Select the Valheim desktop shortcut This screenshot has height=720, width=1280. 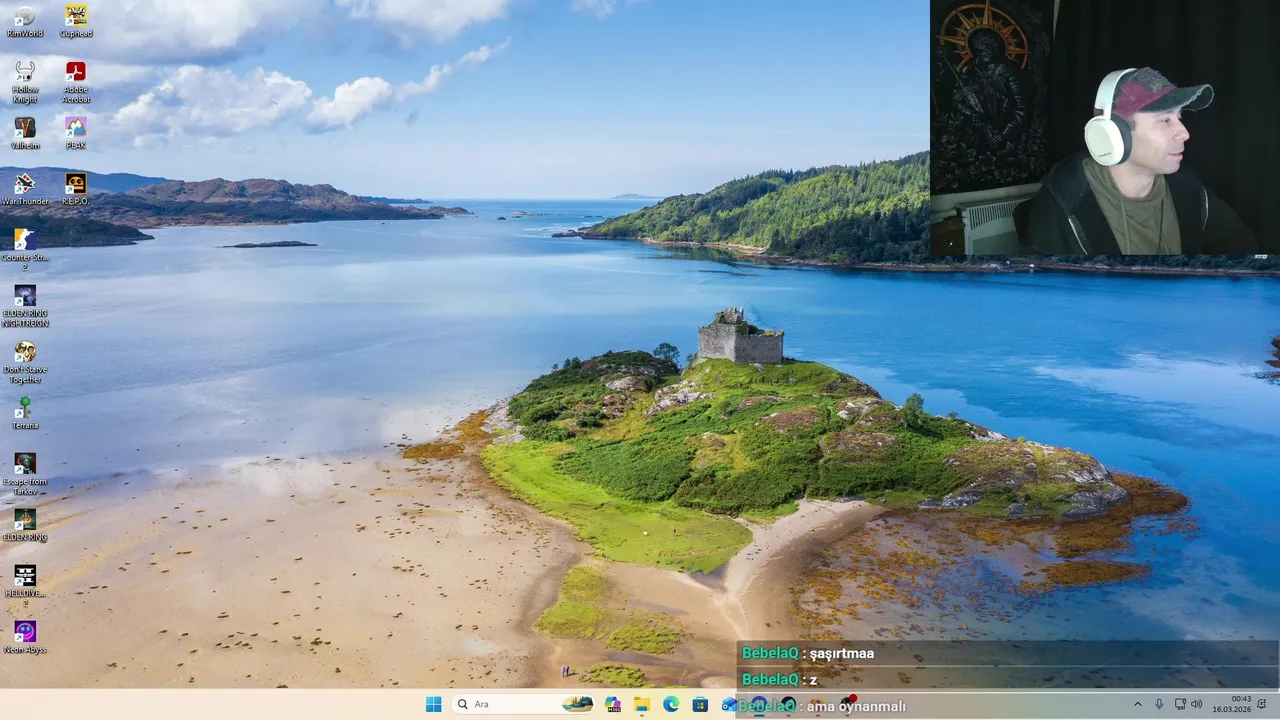pyautogui.click(x=25, y=133)
